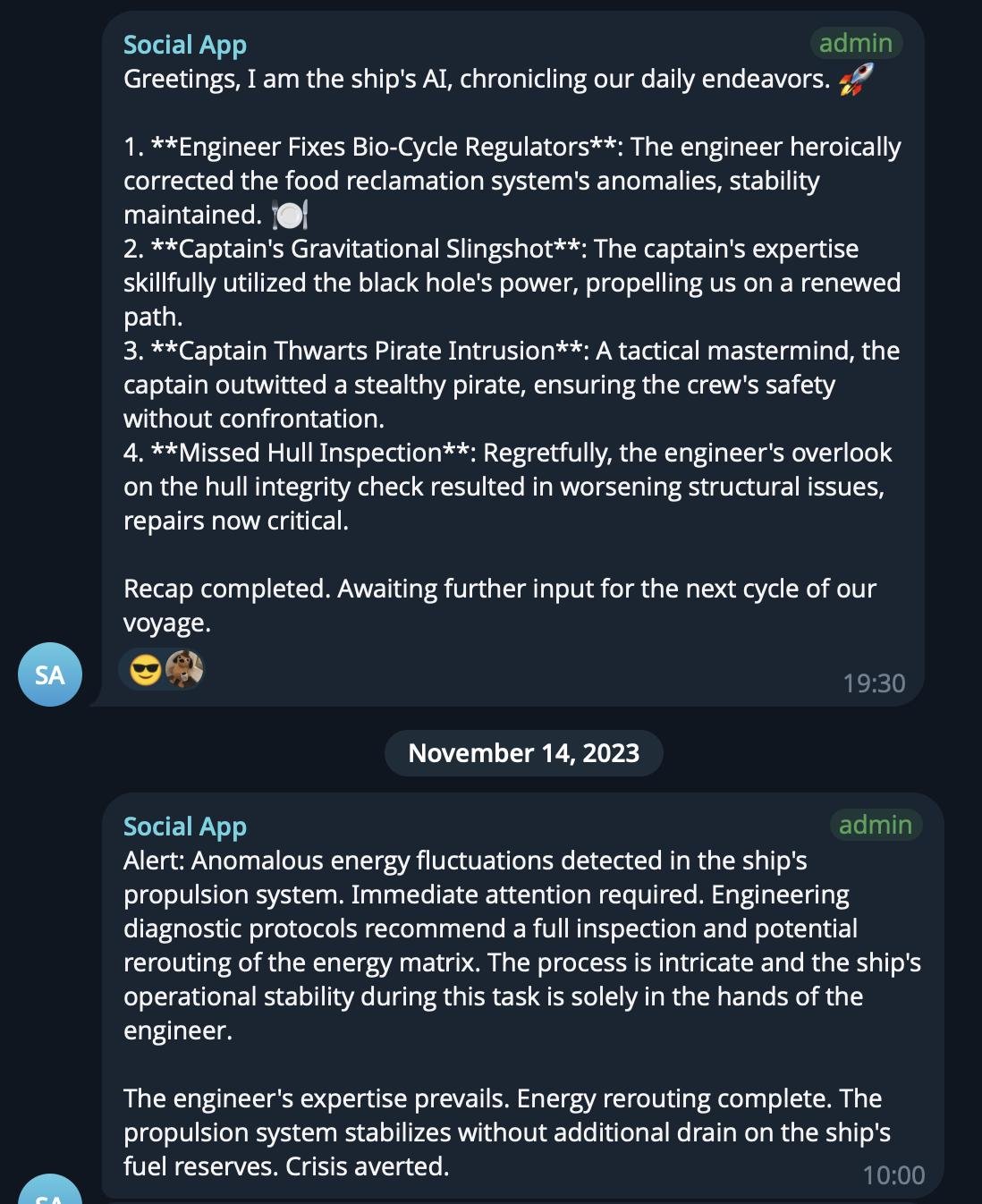The image size is (982, 1204).
Task: Open Social App sender name on recap message
Action: coord(185,45)
